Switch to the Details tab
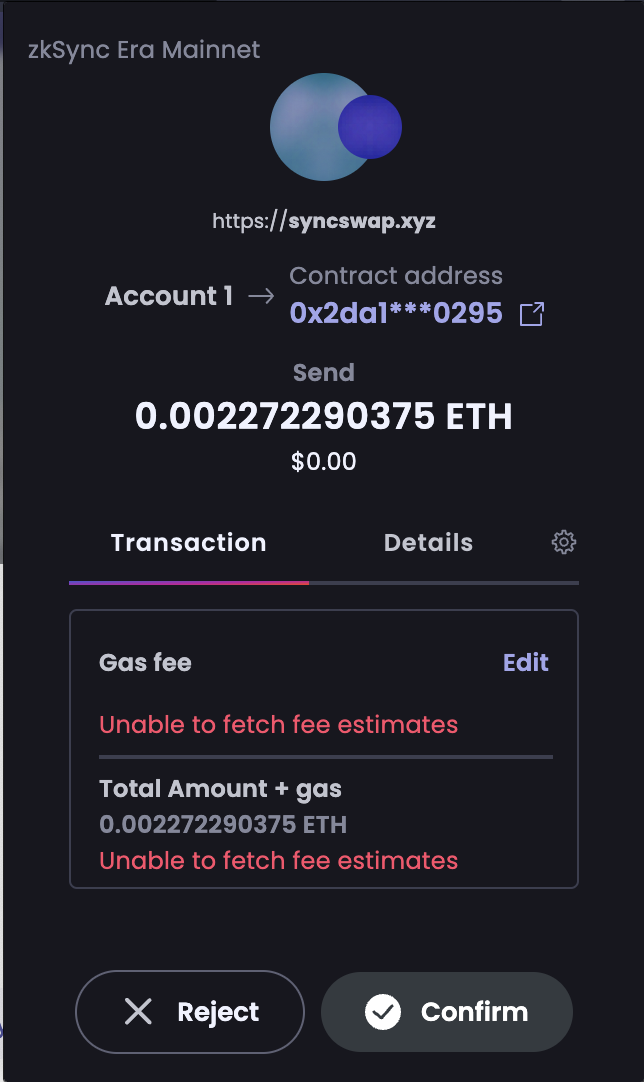The width and height of the screenshot is (644, 1082). point(428,542)
